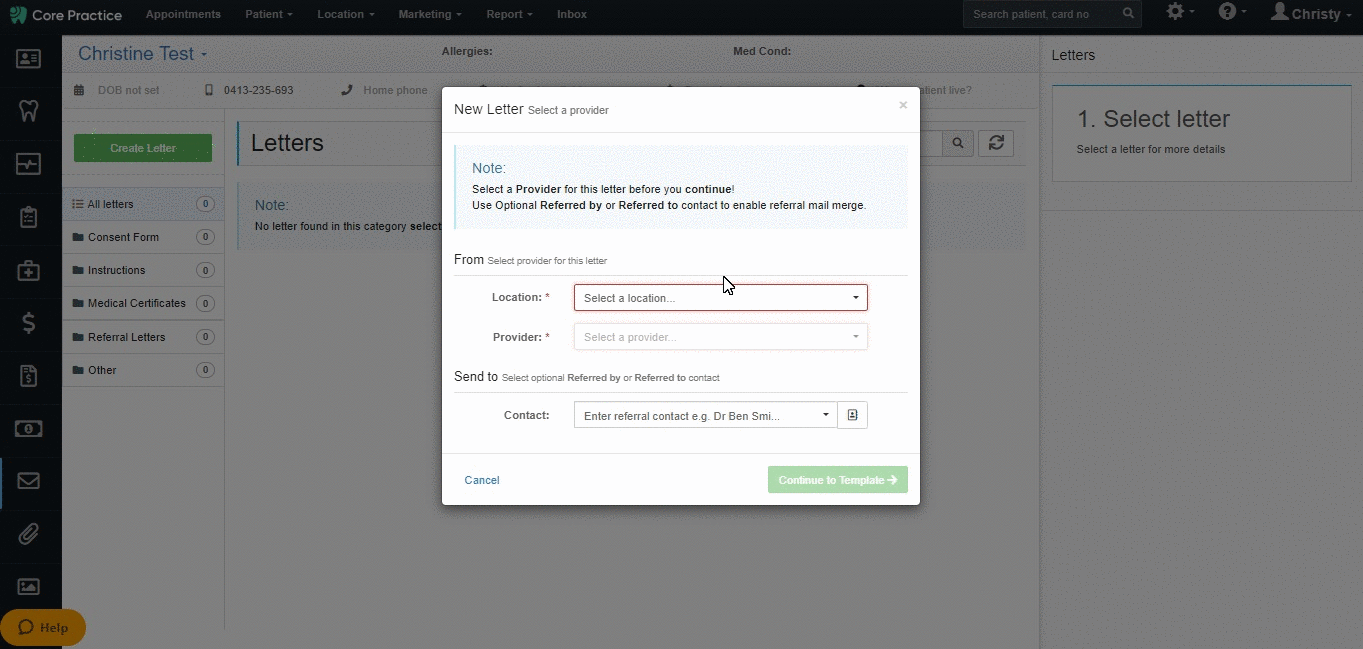Viewport: 1363px width, 649px height.
Task: Open the Patient menu in navigation bar
Action: pos(269,14)
